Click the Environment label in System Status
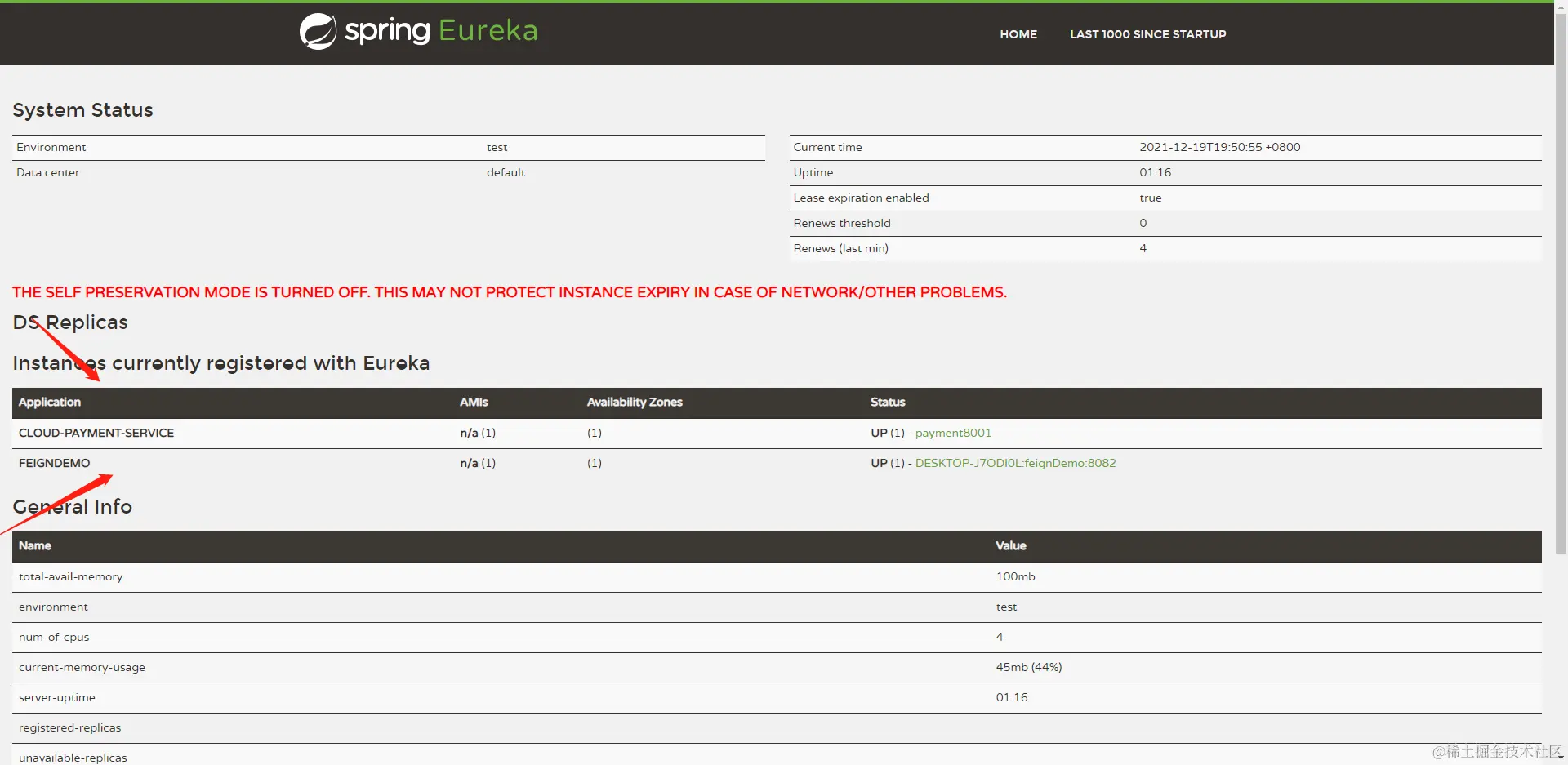Screen dimensions: 1568x765 [51, 147]
